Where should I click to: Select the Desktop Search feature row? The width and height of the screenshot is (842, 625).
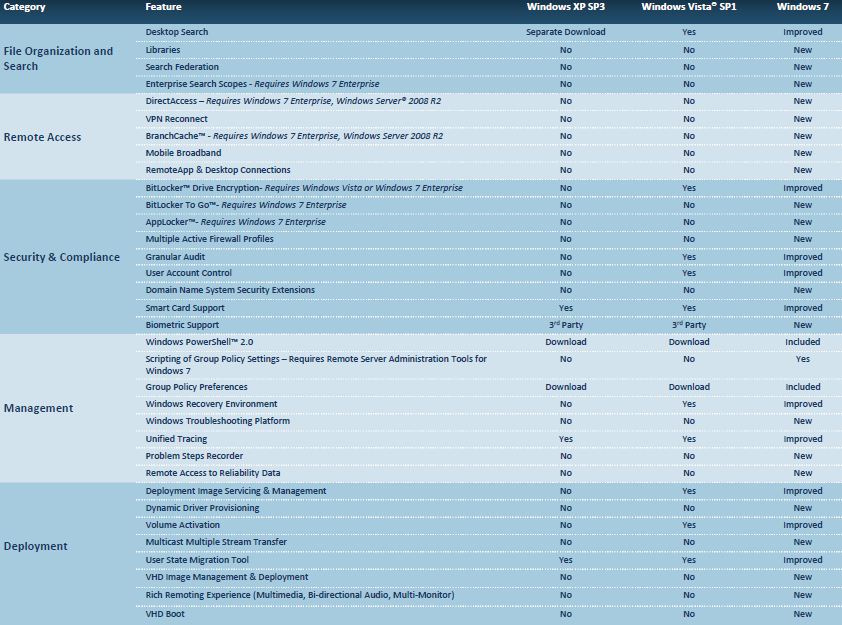(177, 32)
